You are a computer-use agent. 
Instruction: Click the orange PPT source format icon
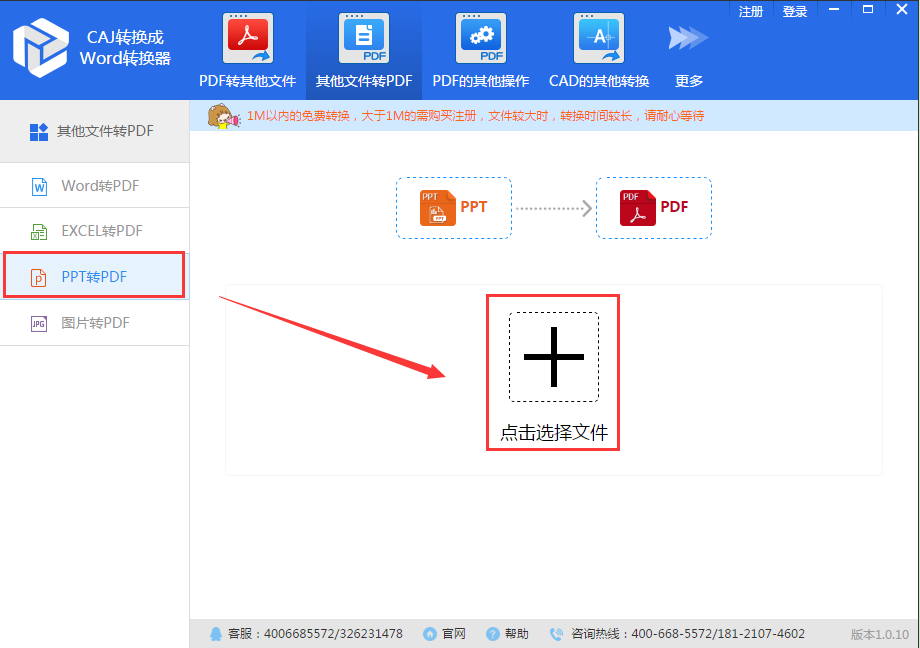tap(438, 208)
